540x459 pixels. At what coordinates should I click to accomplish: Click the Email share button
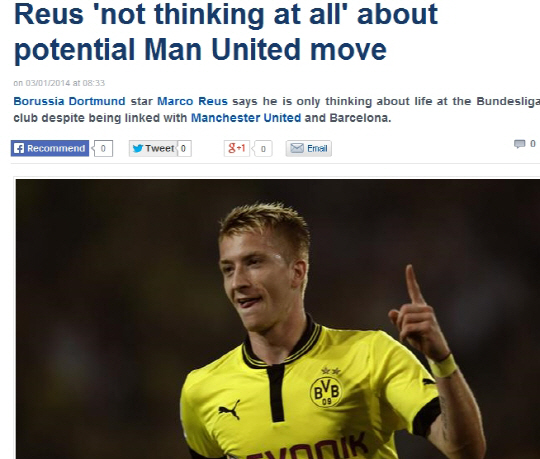309,148
